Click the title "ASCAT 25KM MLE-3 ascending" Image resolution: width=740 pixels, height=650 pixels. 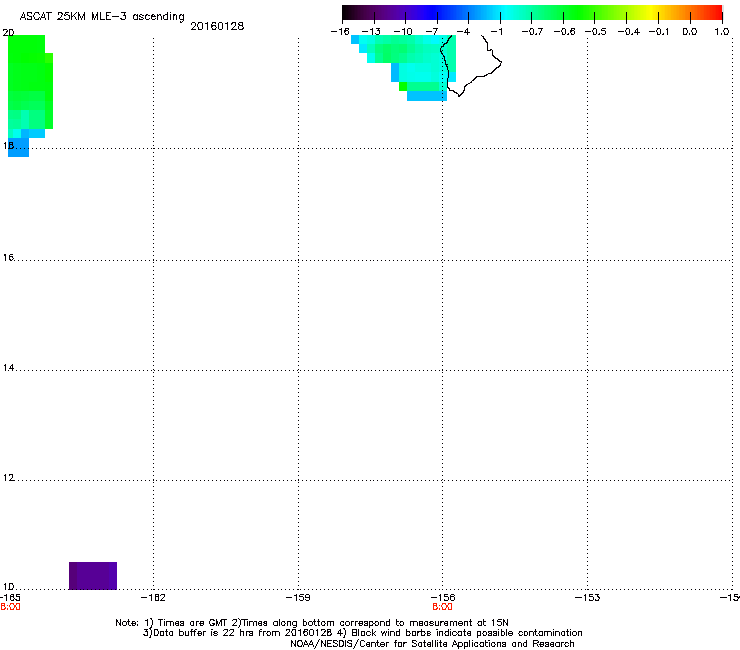[102, 17]
